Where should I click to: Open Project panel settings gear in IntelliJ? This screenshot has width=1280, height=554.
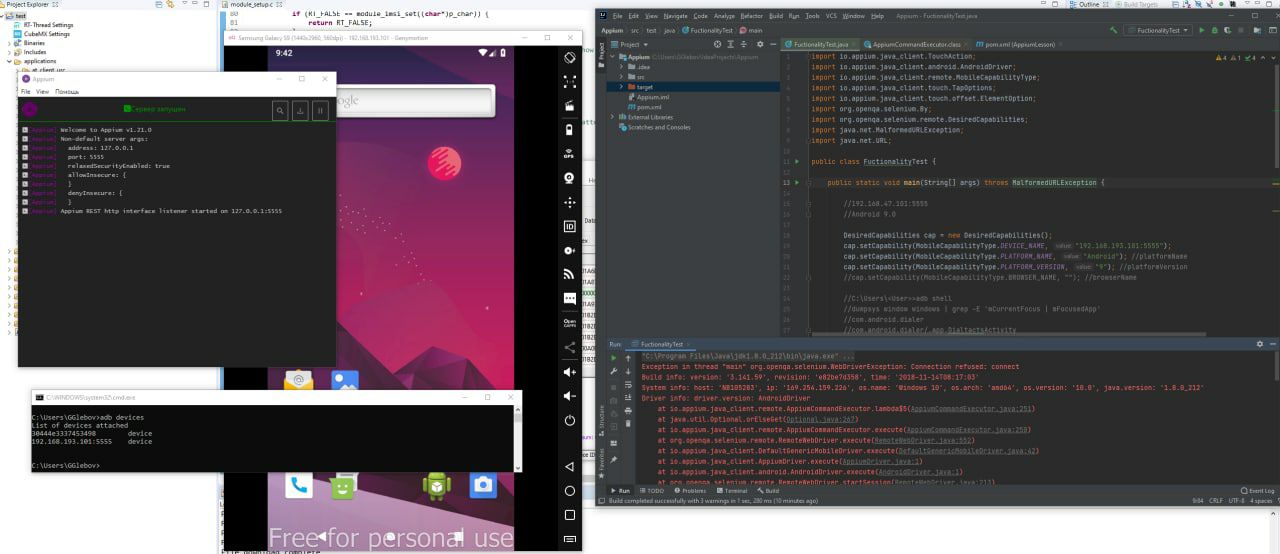760,45
